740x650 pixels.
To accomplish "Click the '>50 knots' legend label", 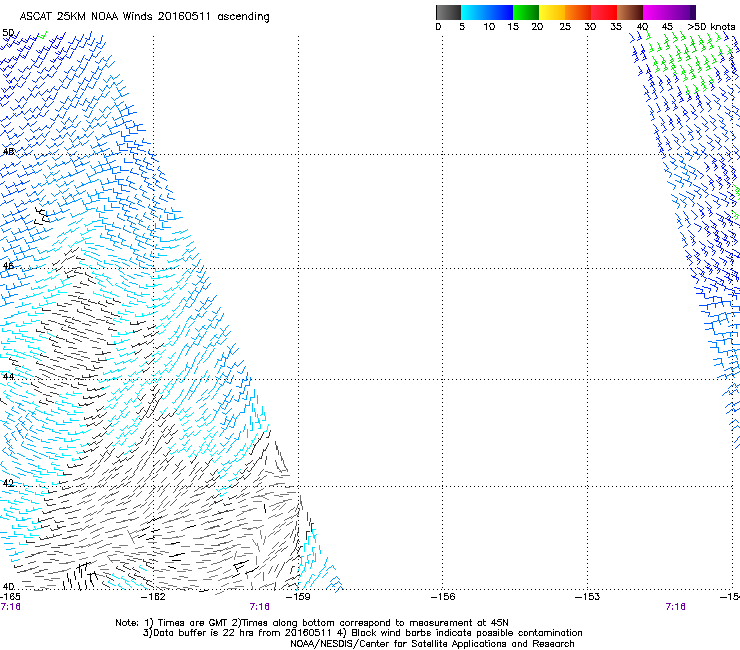I will tap(711, 27).
